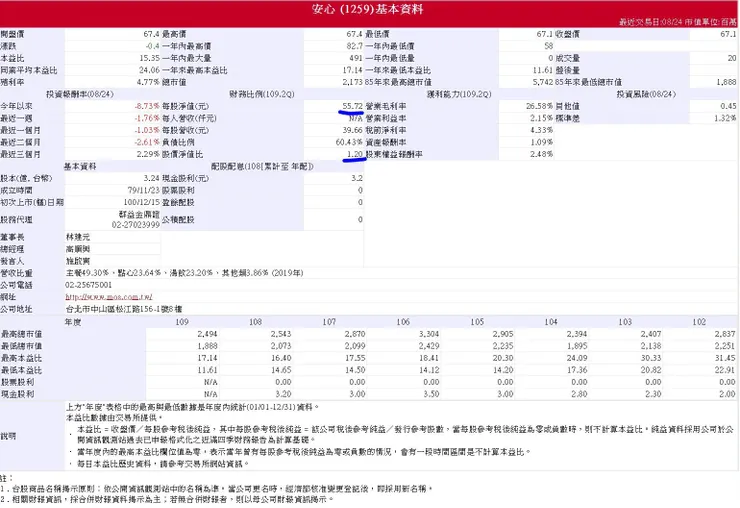Select the '106' year column header
Screen dimensions: 740x508
click(x=403, y=322)
